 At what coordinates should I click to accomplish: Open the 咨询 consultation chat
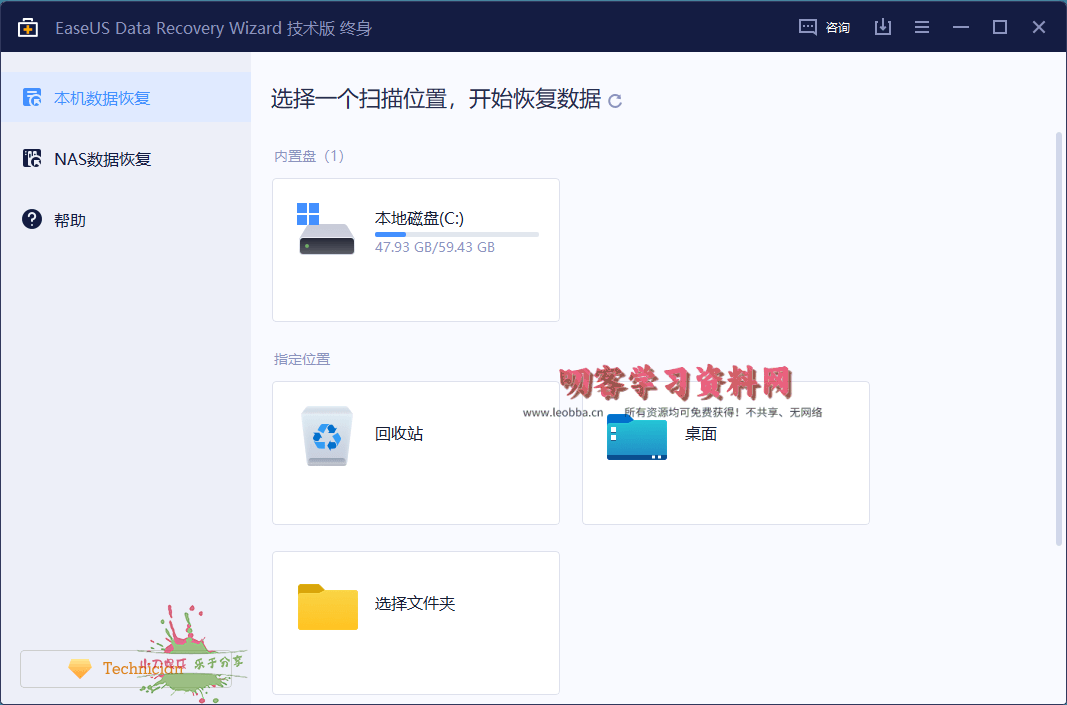824,27
